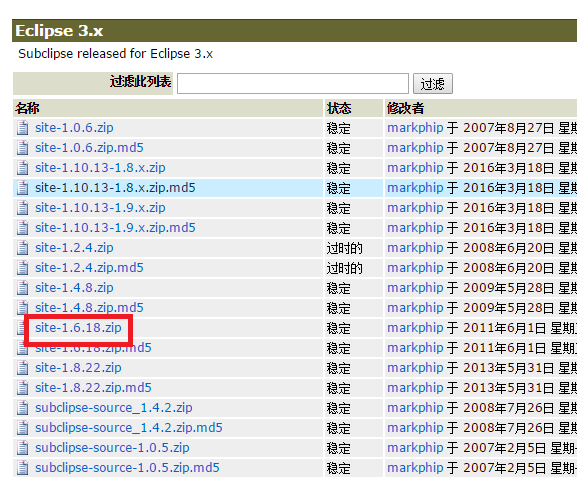Screen dimensions: 577x479
Task: Click the file icon beside site-1.10.13-1.8.x.zip
Action: pyautogui.click(x=22, y=168)
